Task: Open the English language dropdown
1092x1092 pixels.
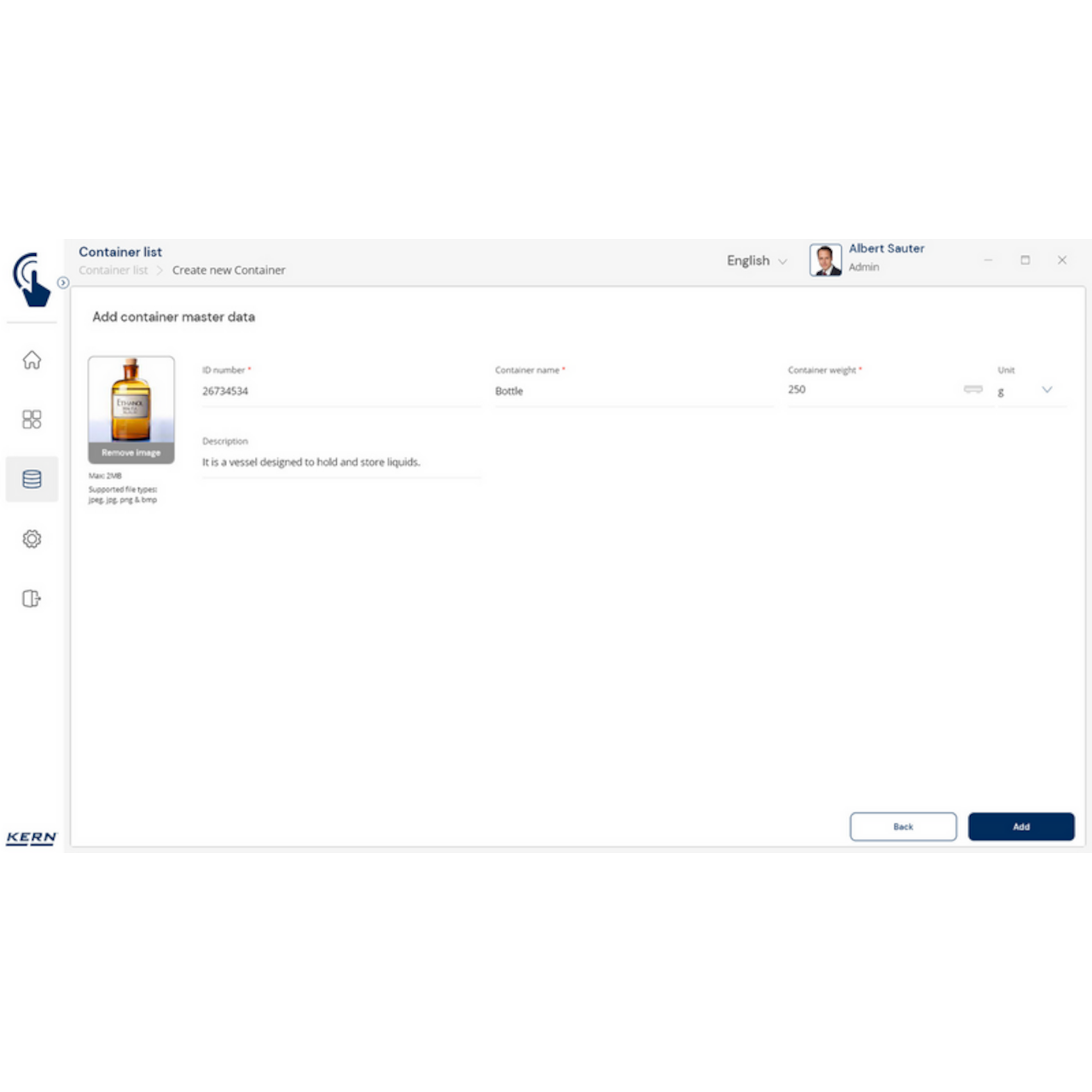Action: [756, 260]
